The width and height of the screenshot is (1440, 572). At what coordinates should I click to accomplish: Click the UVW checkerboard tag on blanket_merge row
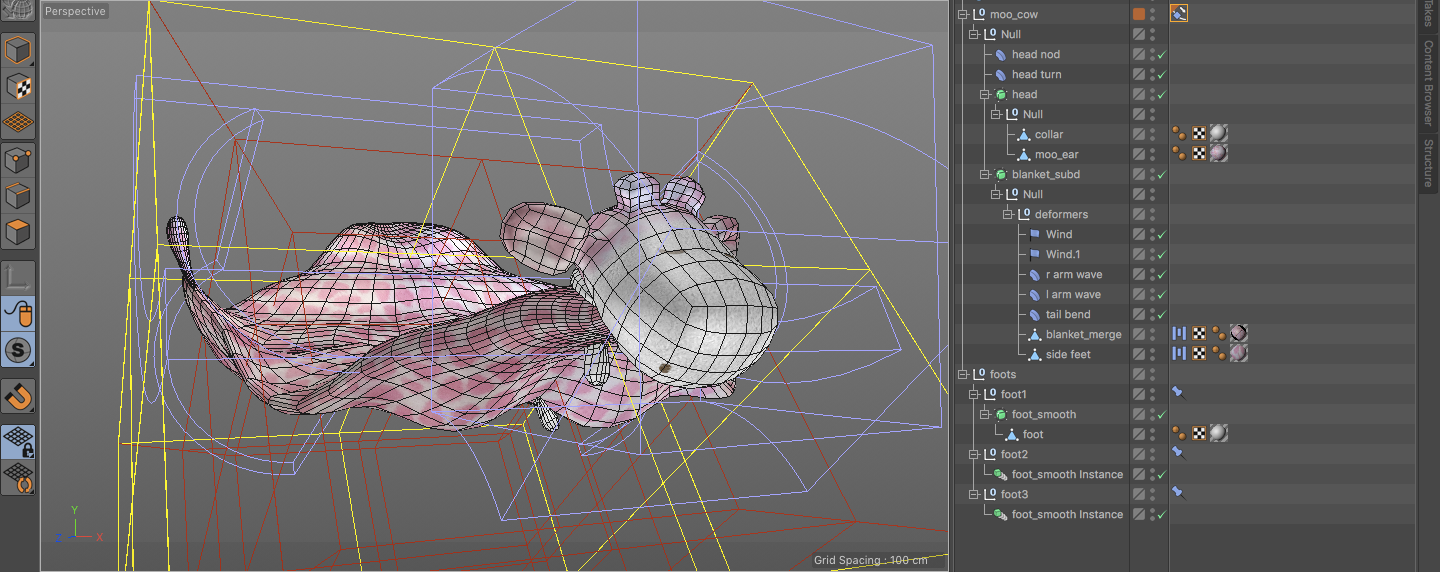click(x=1199, y=334)
